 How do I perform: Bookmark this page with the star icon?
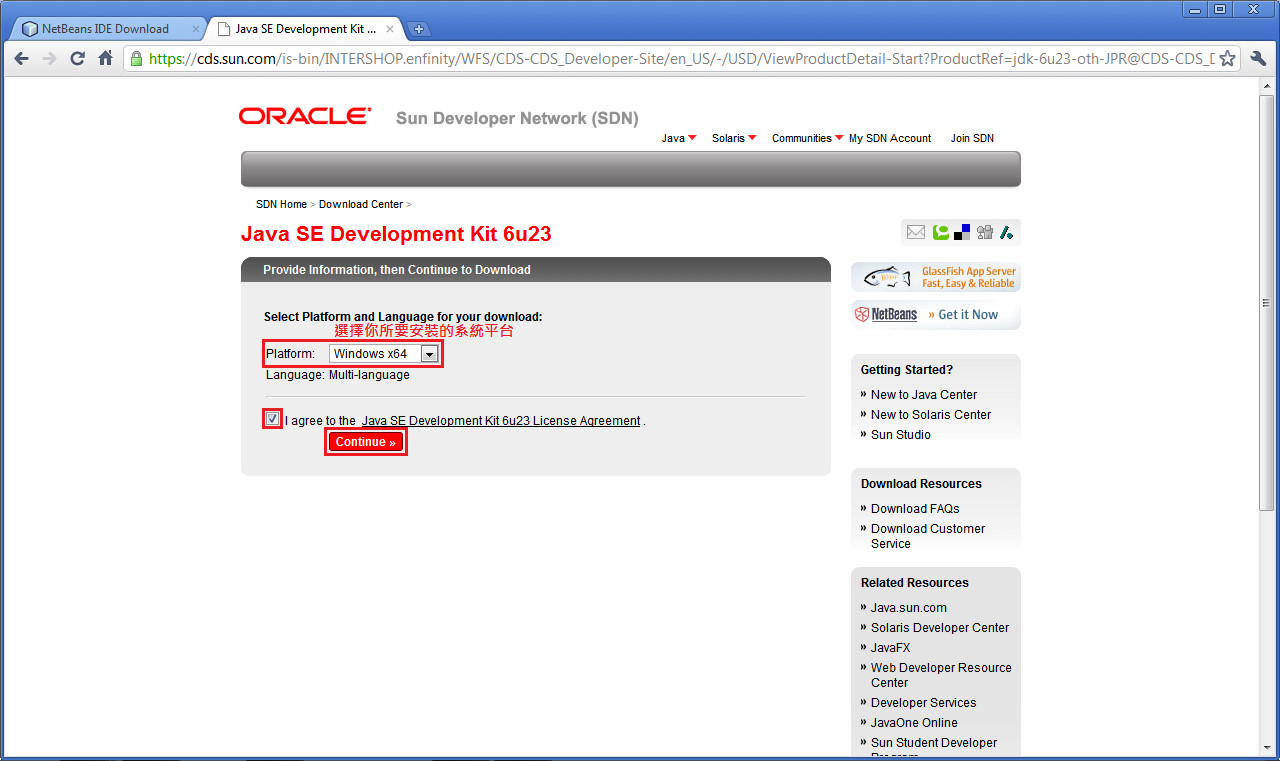(1227, 58)
